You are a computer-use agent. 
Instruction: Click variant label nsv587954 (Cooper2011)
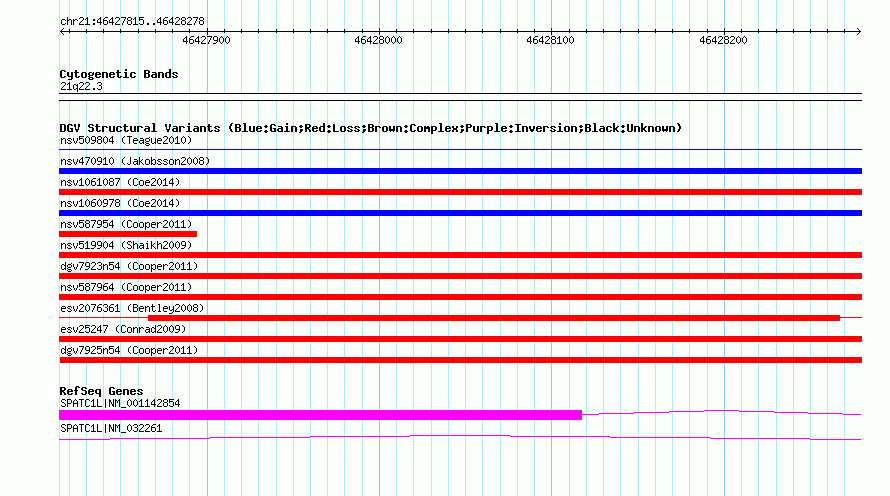(x=126, y=224)
